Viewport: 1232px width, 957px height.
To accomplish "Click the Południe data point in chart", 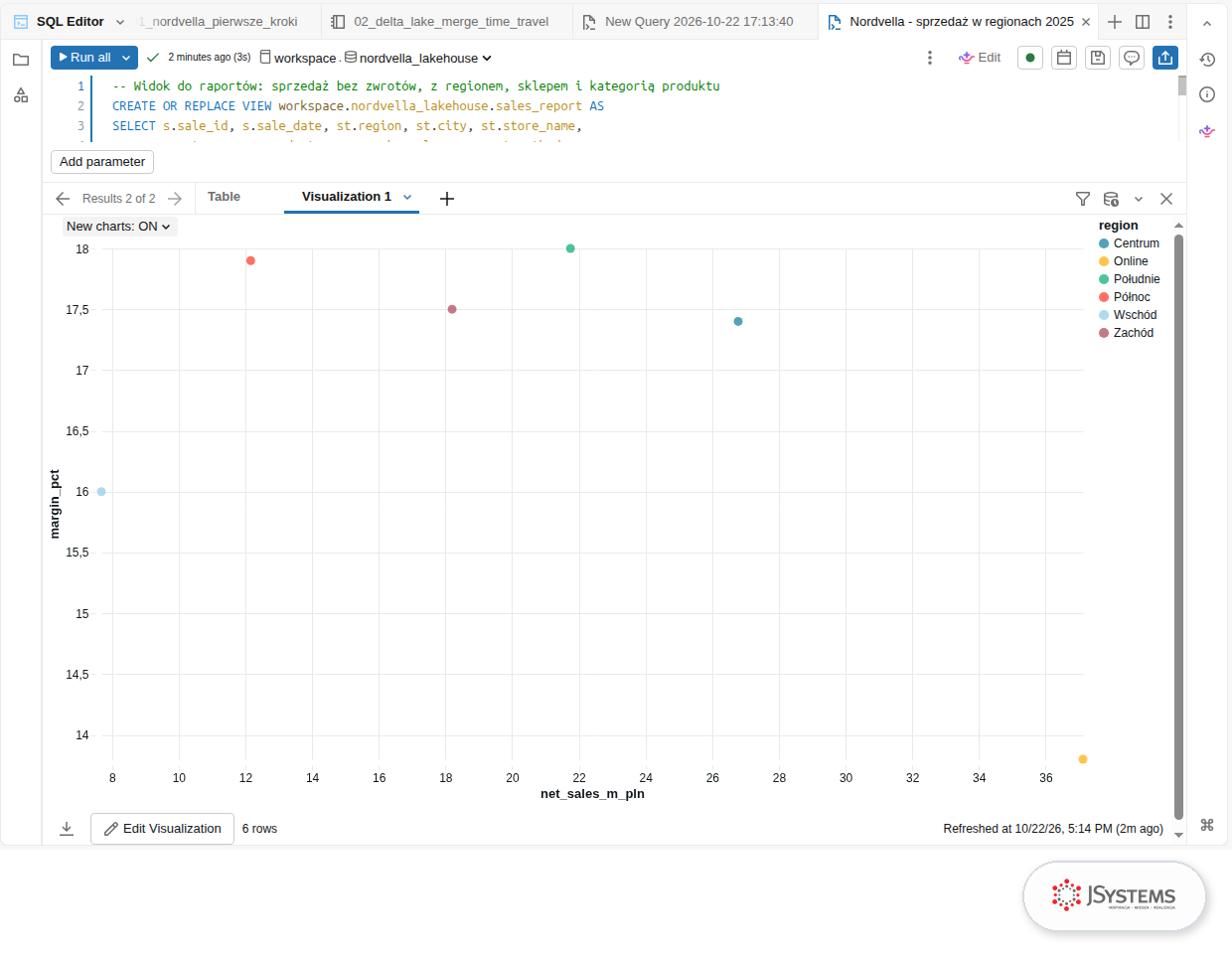I will (570, 248).
